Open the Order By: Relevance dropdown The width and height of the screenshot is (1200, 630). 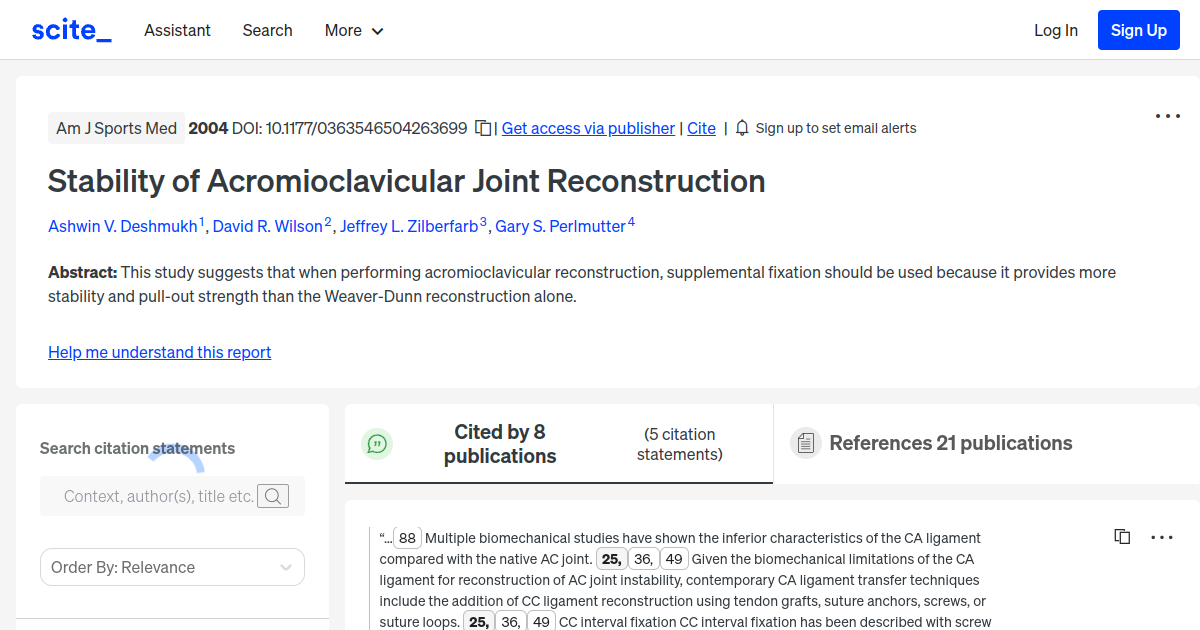coord(172,567)
